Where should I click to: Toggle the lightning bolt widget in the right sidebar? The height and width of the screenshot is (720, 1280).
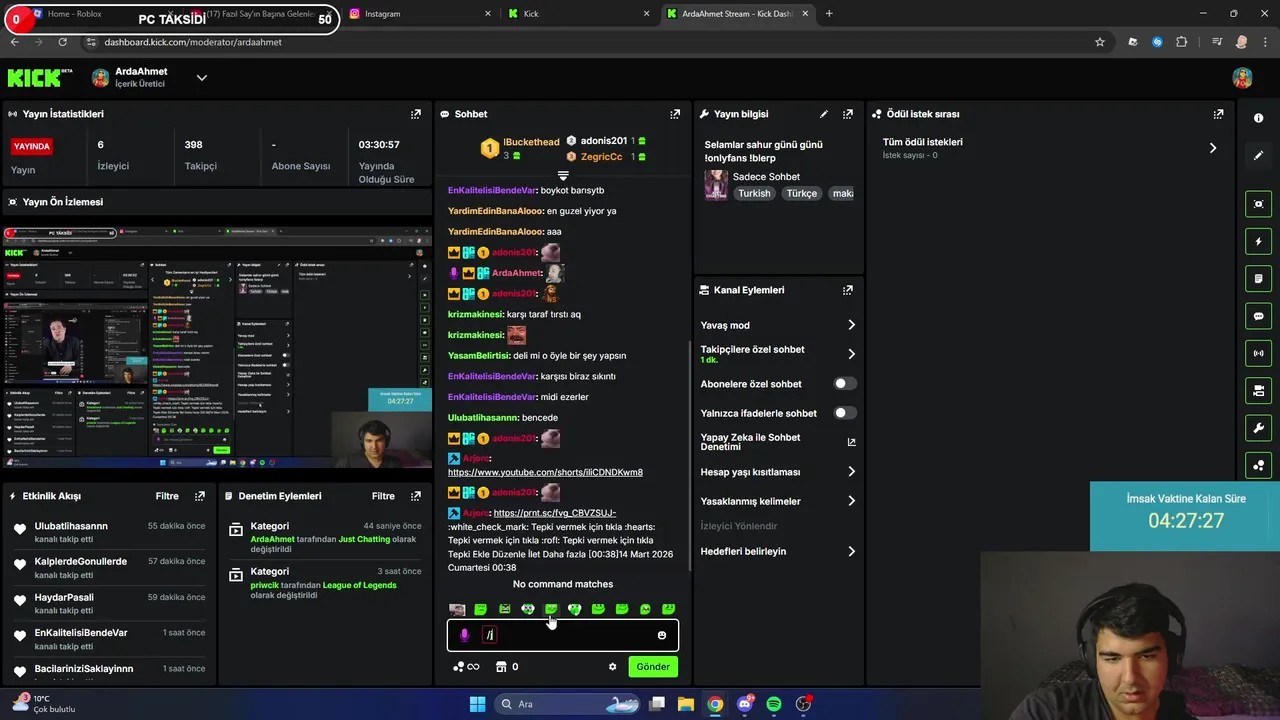coord(1258,241)
